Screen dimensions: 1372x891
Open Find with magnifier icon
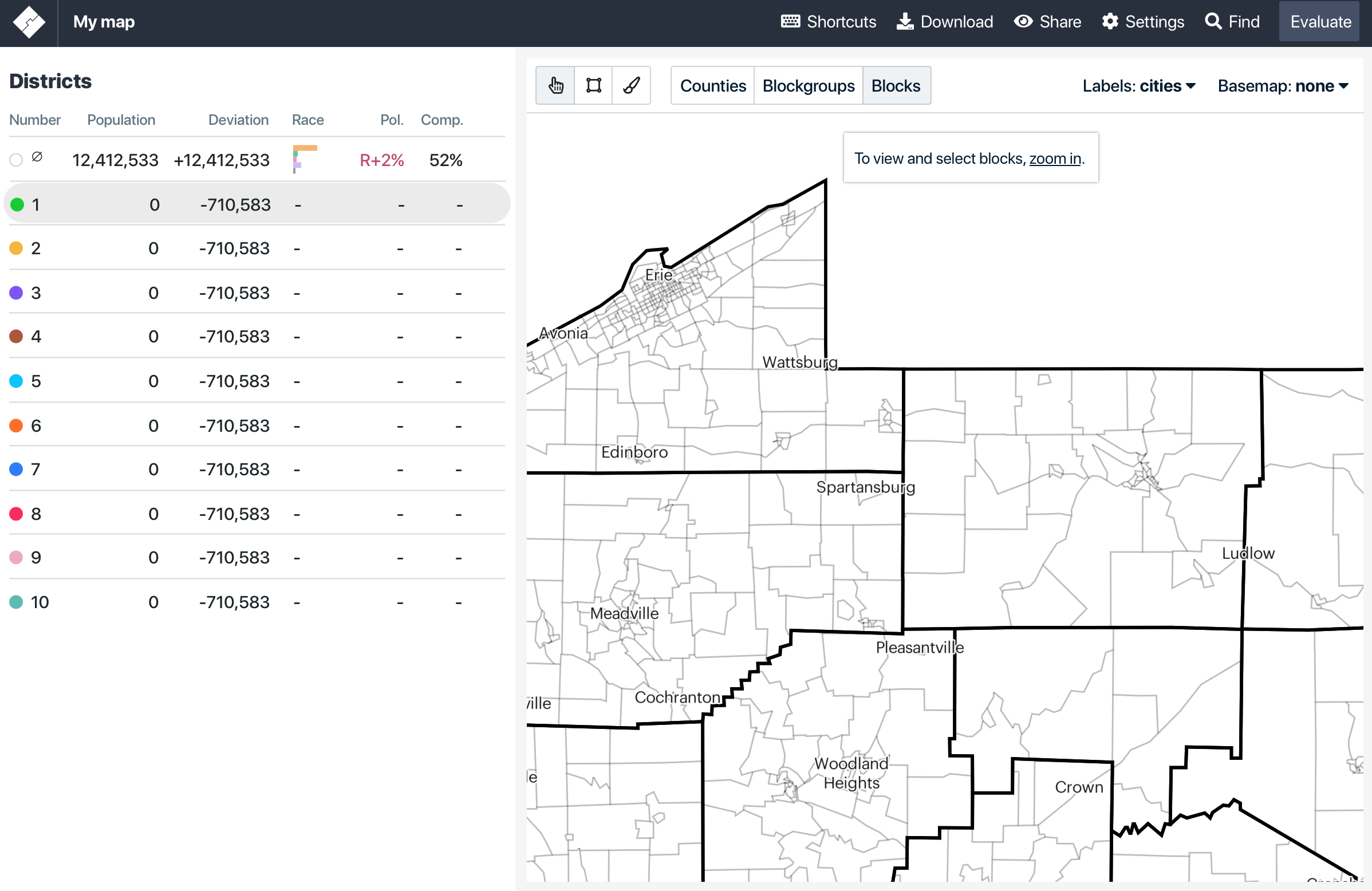[1213, 22]
